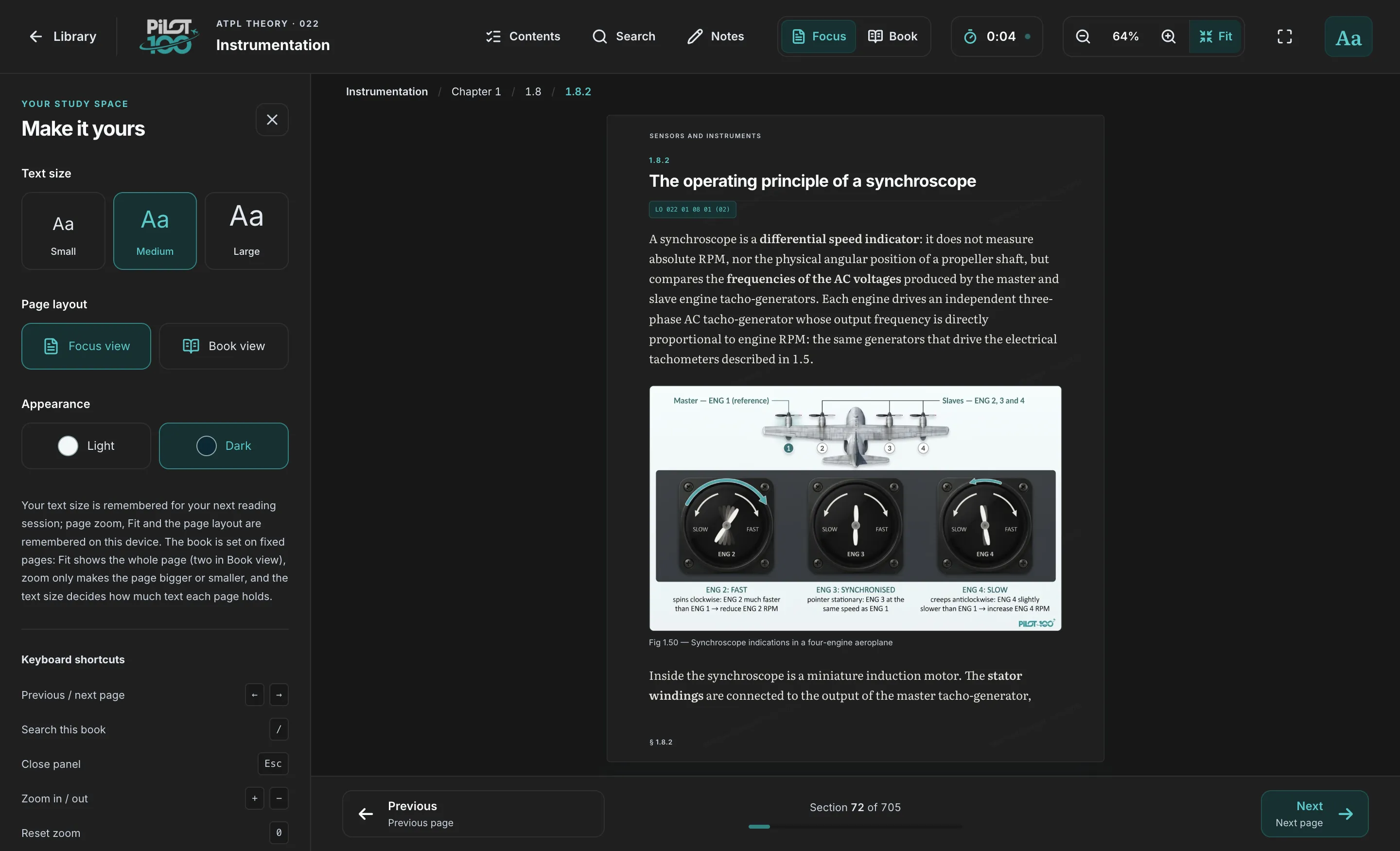Screen dimensions: 1400x851
Task: Click the 1.8 breadcrumb
Action: (x=533, y=91)
